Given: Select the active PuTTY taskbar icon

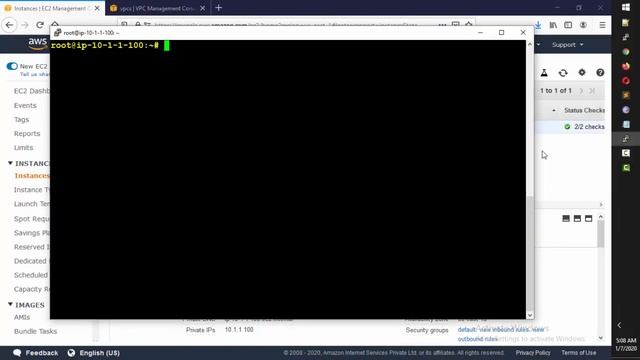Looking at the screenshot, I should 626,139.
